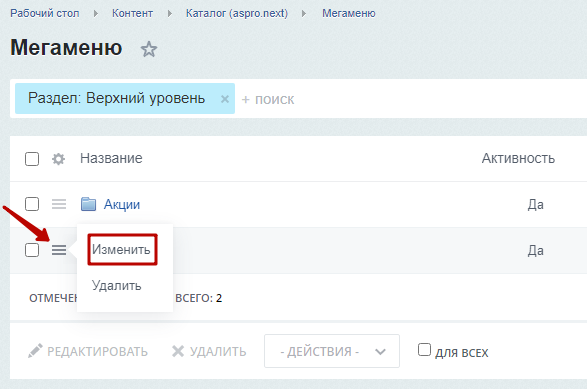Screen dimensions: 587x389
Task: Click Да value in Акции row
Action: pyautogui.click(x=536, y=204)
